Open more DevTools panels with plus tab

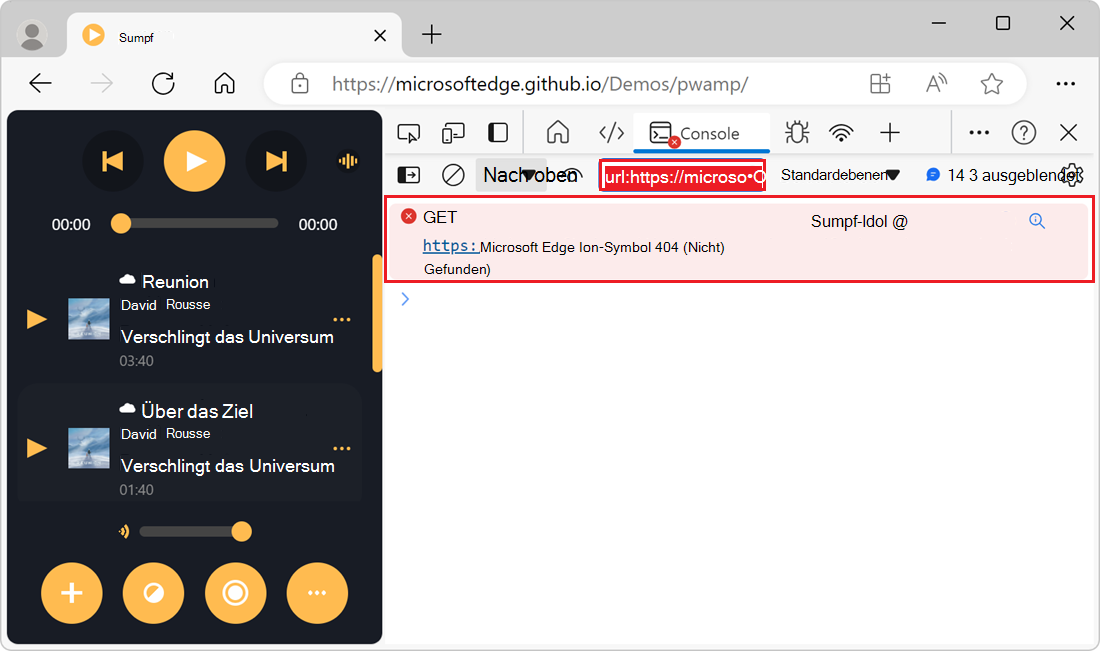(890, 132)
